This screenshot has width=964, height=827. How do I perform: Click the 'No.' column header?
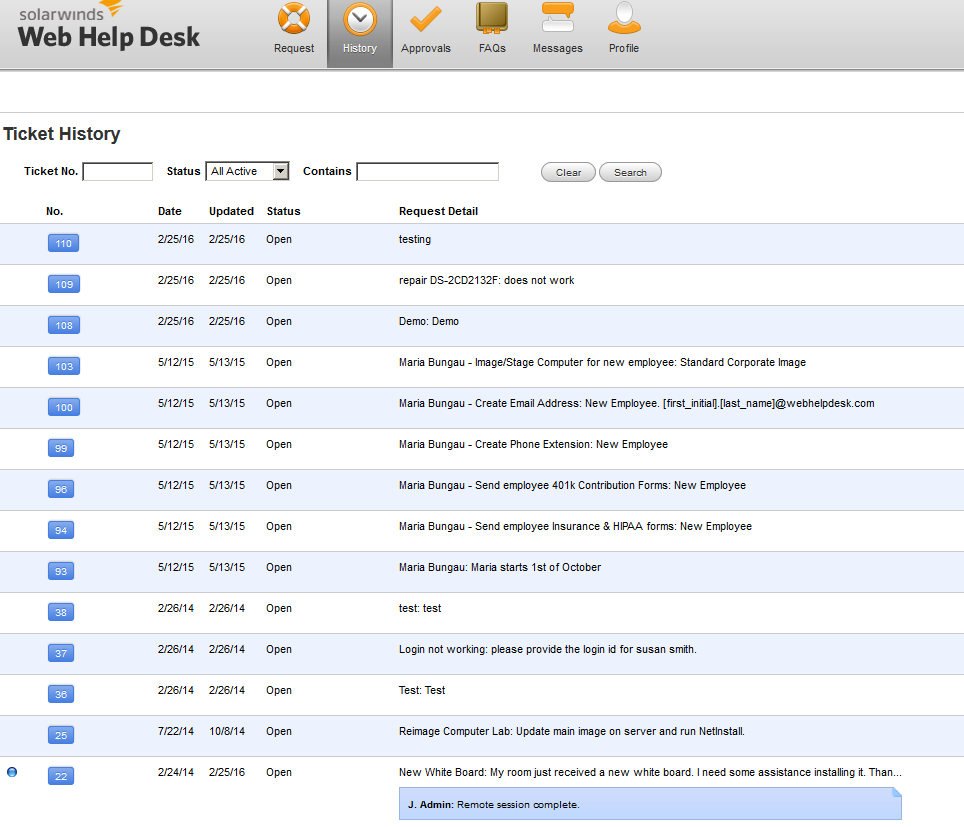[x=54, y=211]
